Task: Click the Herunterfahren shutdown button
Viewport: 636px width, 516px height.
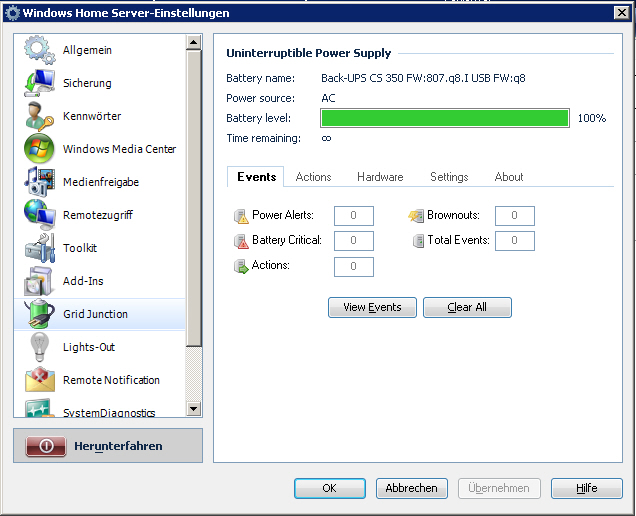Action: tap(108, 446)
